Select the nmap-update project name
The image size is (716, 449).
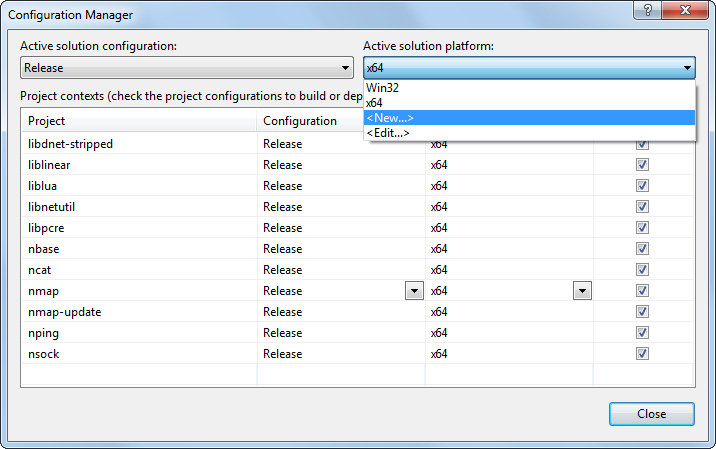click(64, 312)
